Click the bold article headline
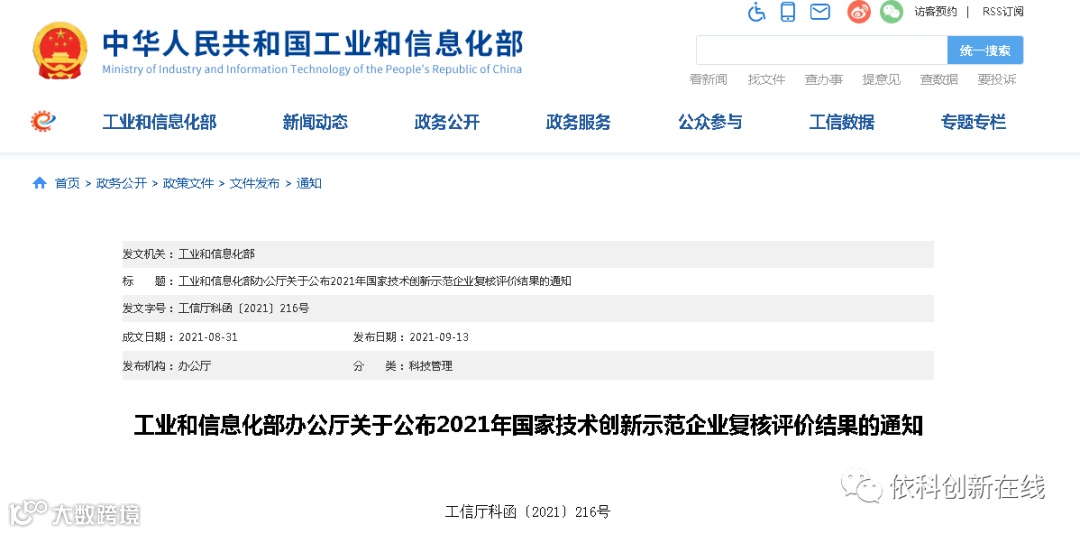 528,426
